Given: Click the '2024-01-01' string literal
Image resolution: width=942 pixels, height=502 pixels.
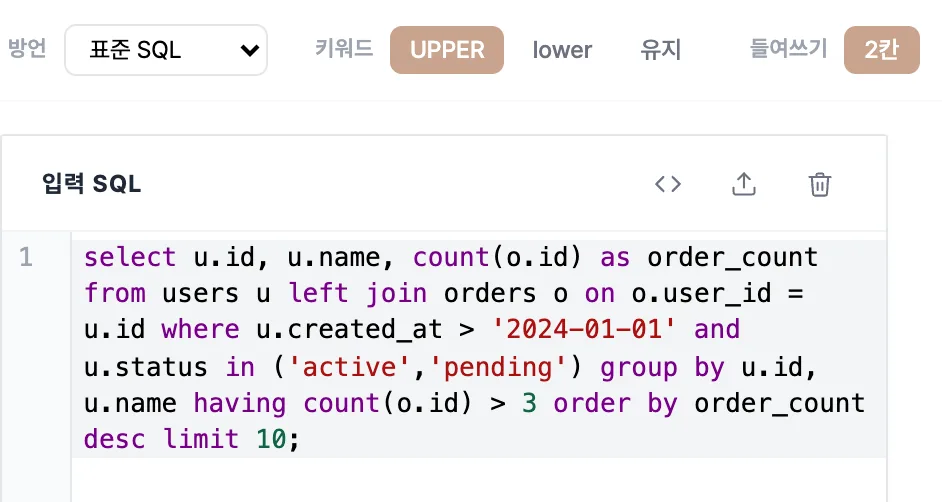Looking at the screenshot, I should coord(585,329).
